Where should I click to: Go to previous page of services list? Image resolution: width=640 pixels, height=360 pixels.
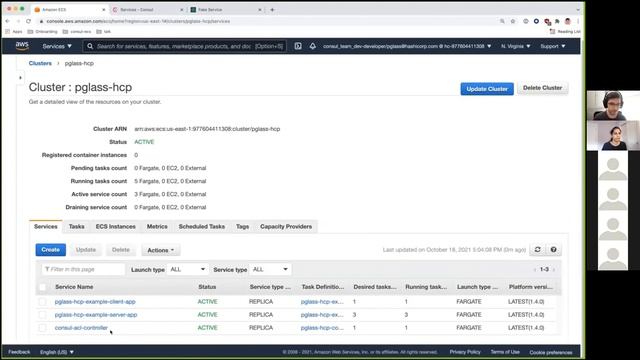pos(535,269)
